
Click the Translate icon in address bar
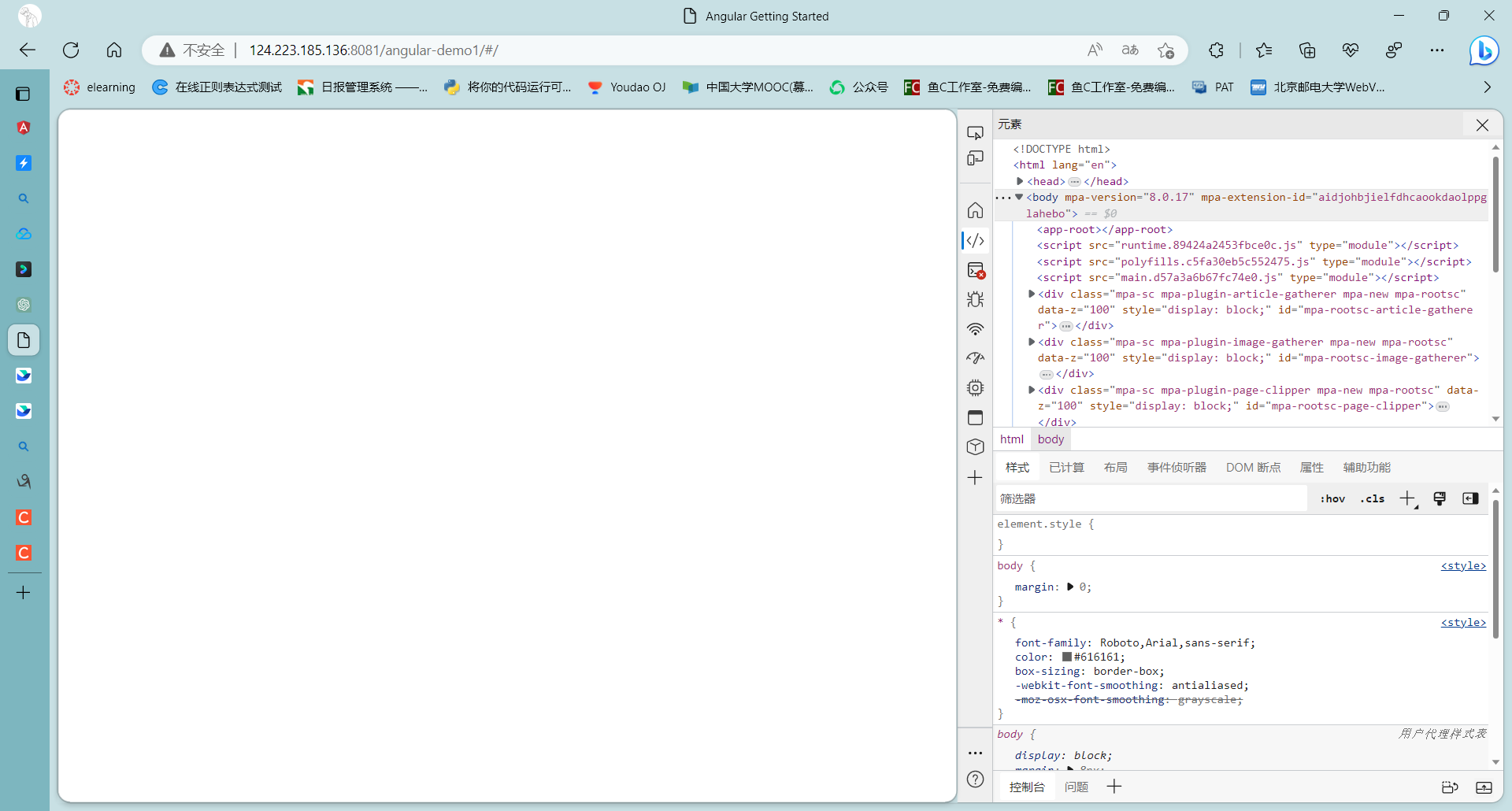[x=1130, y=50]
